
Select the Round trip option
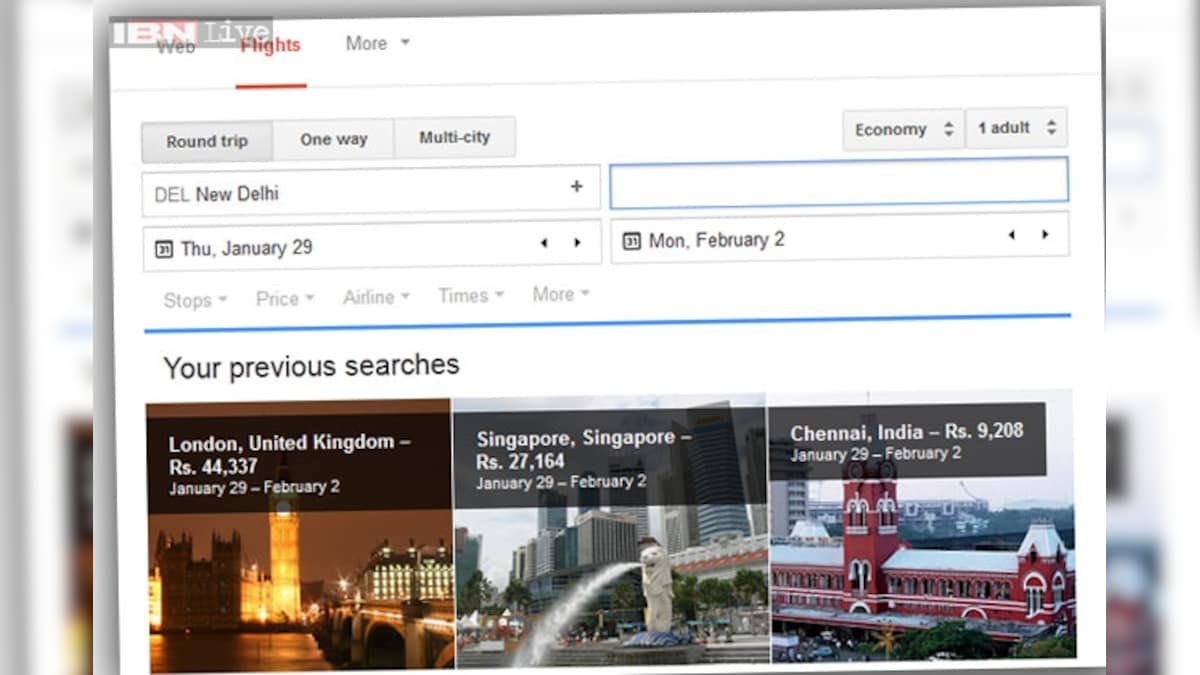pos(206,141)
